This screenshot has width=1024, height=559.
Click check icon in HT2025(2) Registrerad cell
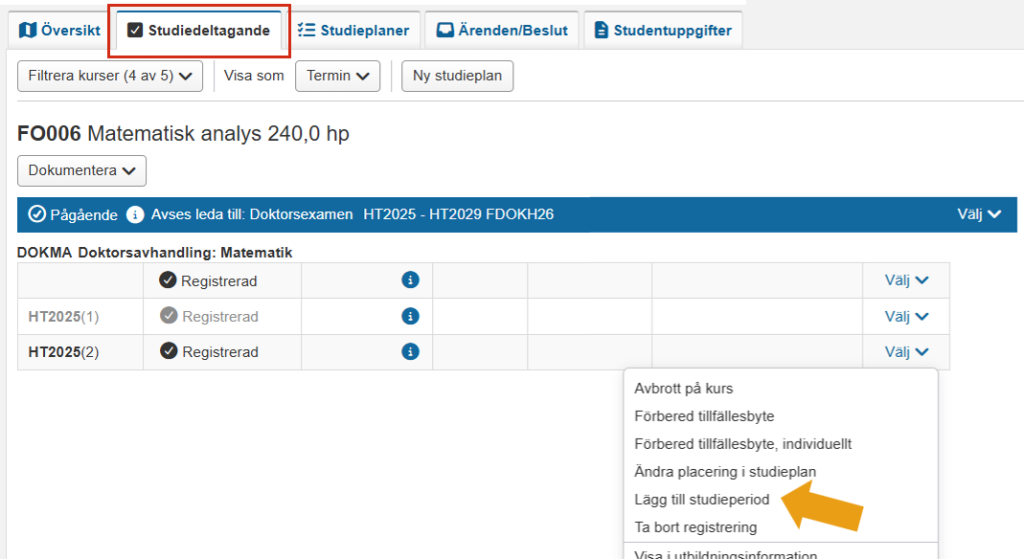[x=168, y=351]
